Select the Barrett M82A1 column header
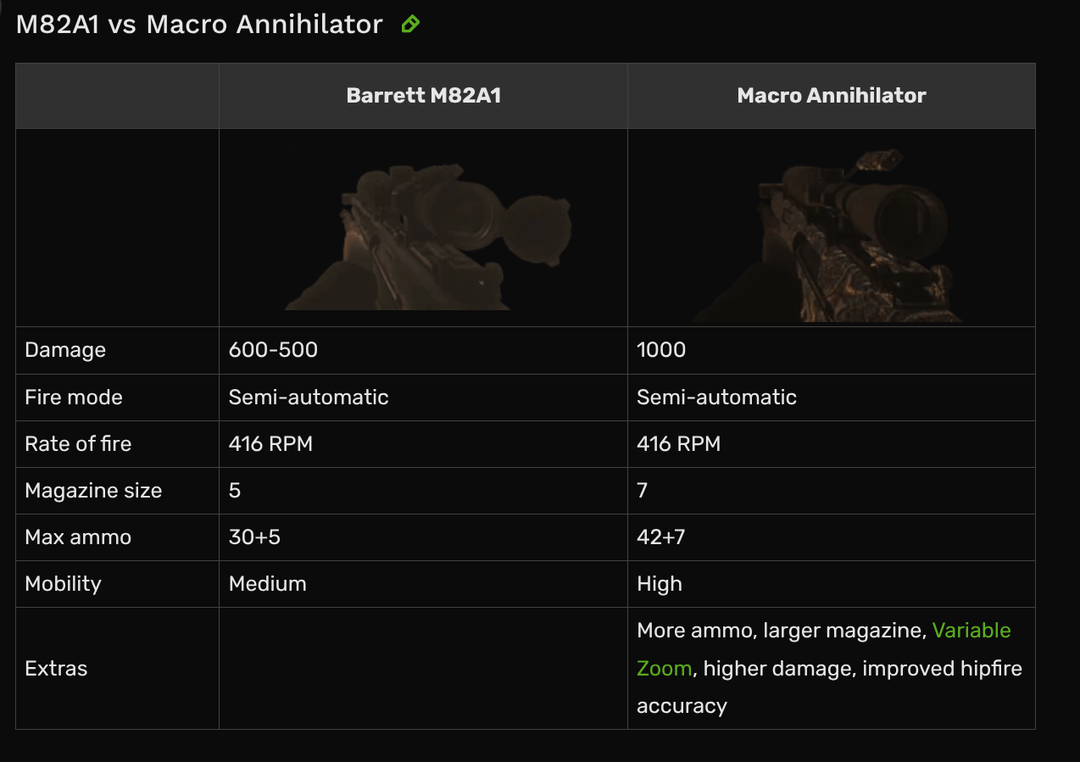Screen dimensions: 1080x762 (x=424, y=95)
